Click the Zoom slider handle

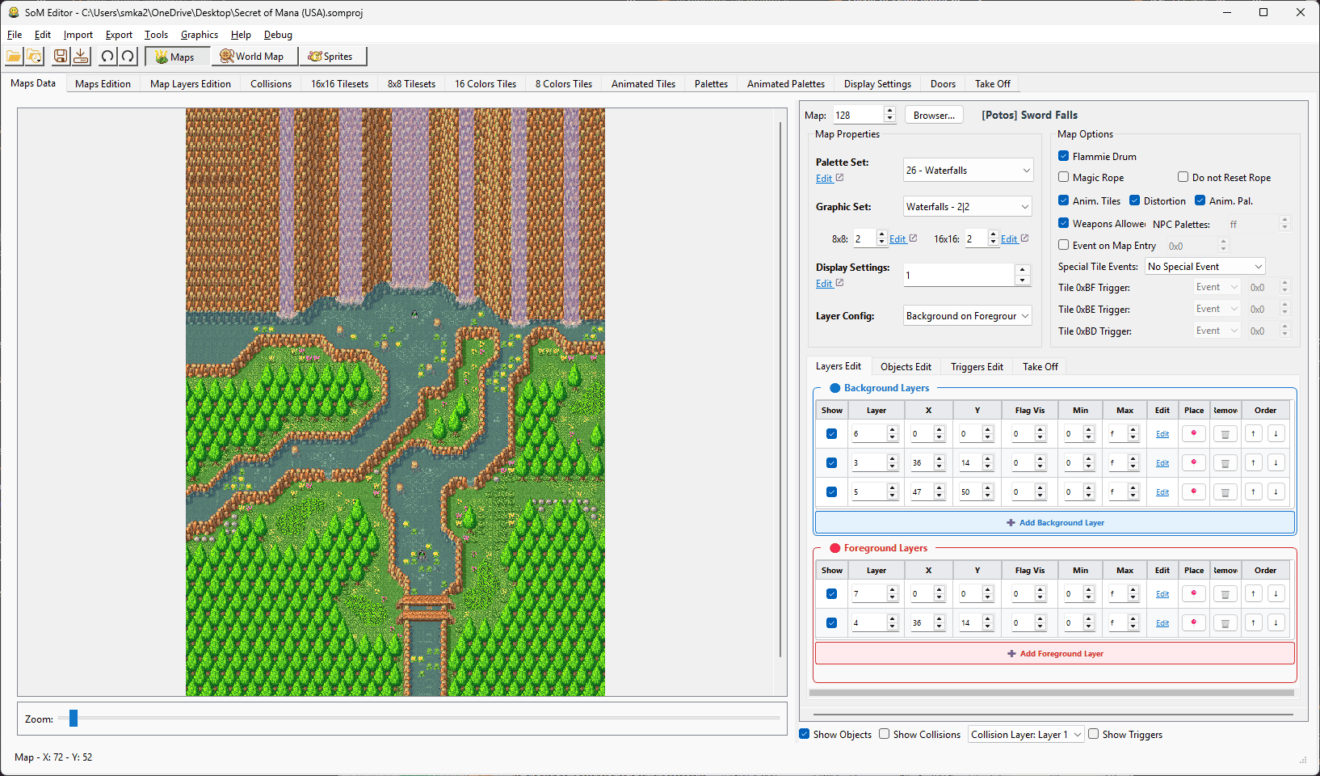73,718
